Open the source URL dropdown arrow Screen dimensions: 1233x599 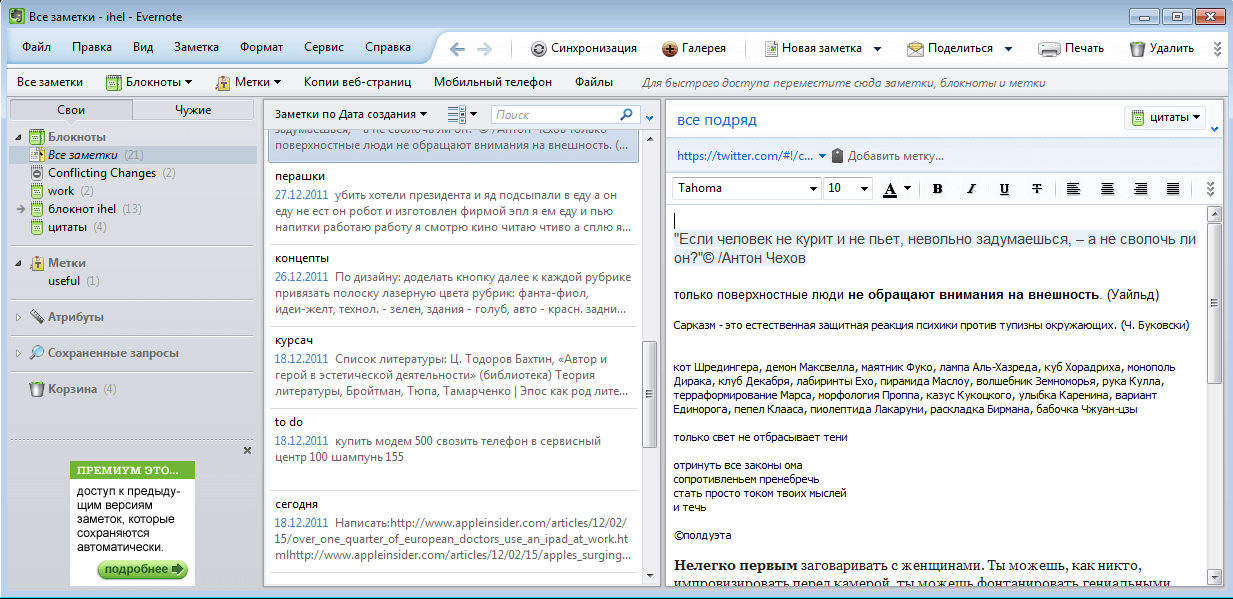(823, 156)
